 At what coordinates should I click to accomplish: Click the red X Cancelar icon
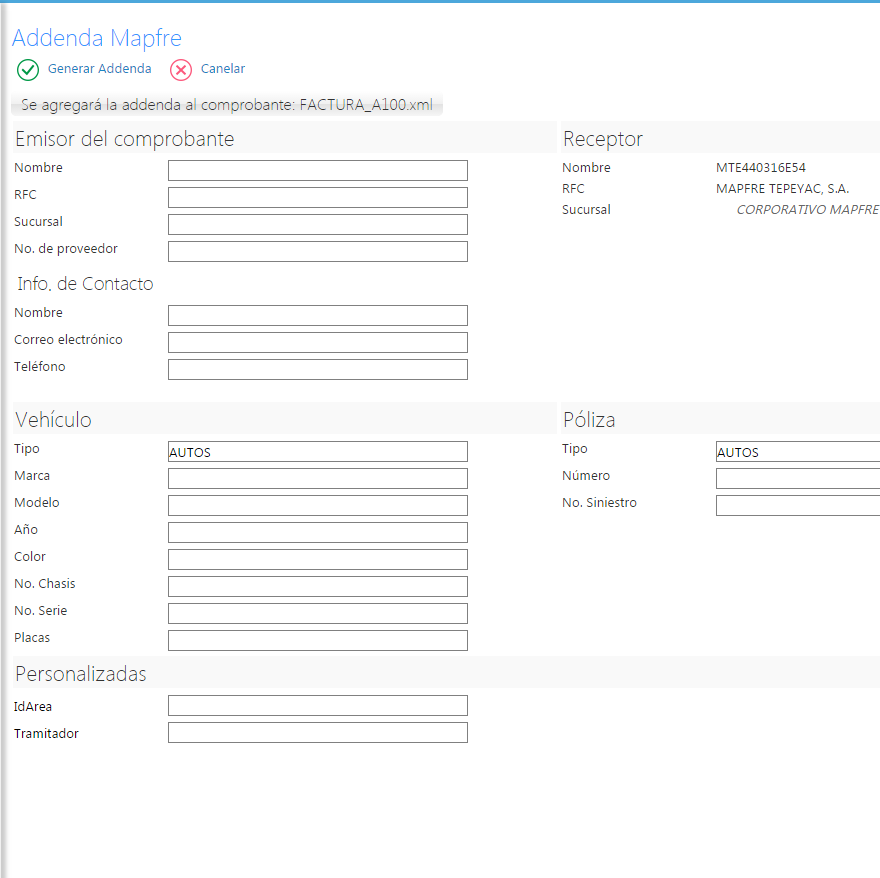click(181, 70)
